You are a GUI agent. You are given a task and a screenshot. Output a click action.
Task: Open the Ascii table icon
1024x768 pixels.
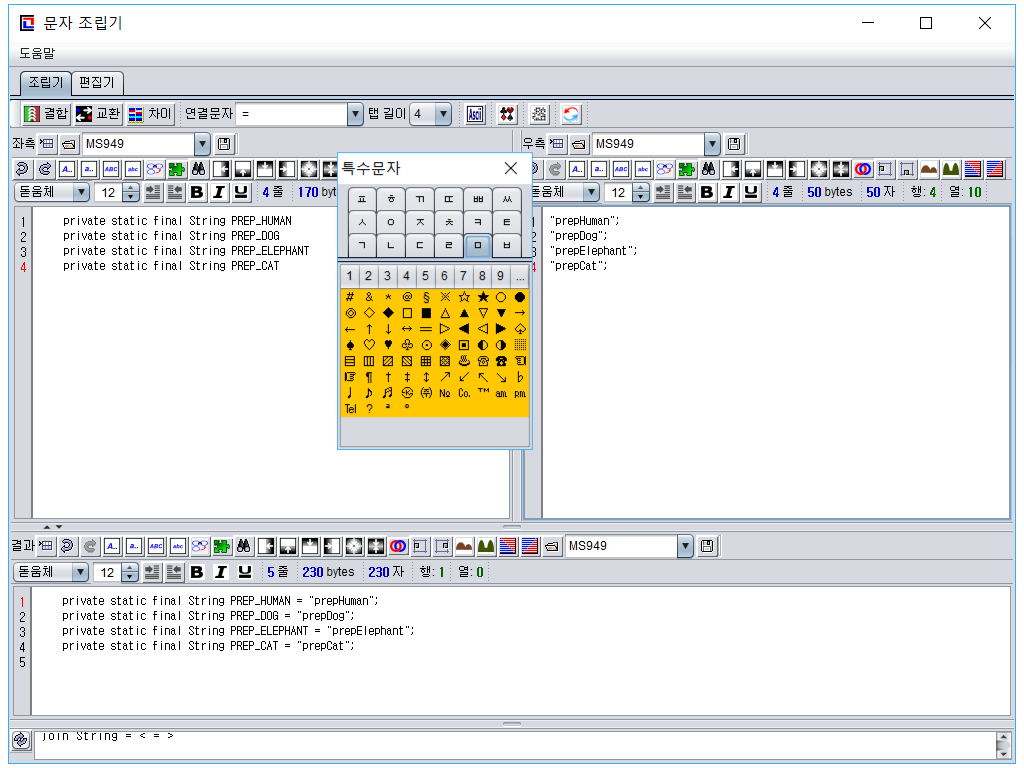pyautogui.click(x=475, y=114)
